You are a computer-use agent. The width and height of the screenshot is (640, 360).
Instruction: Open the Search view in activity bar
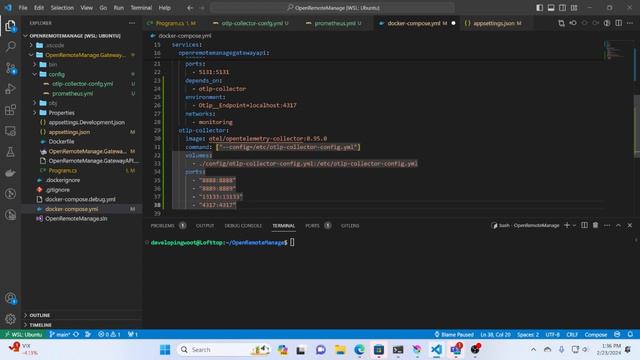coord(11,47)
